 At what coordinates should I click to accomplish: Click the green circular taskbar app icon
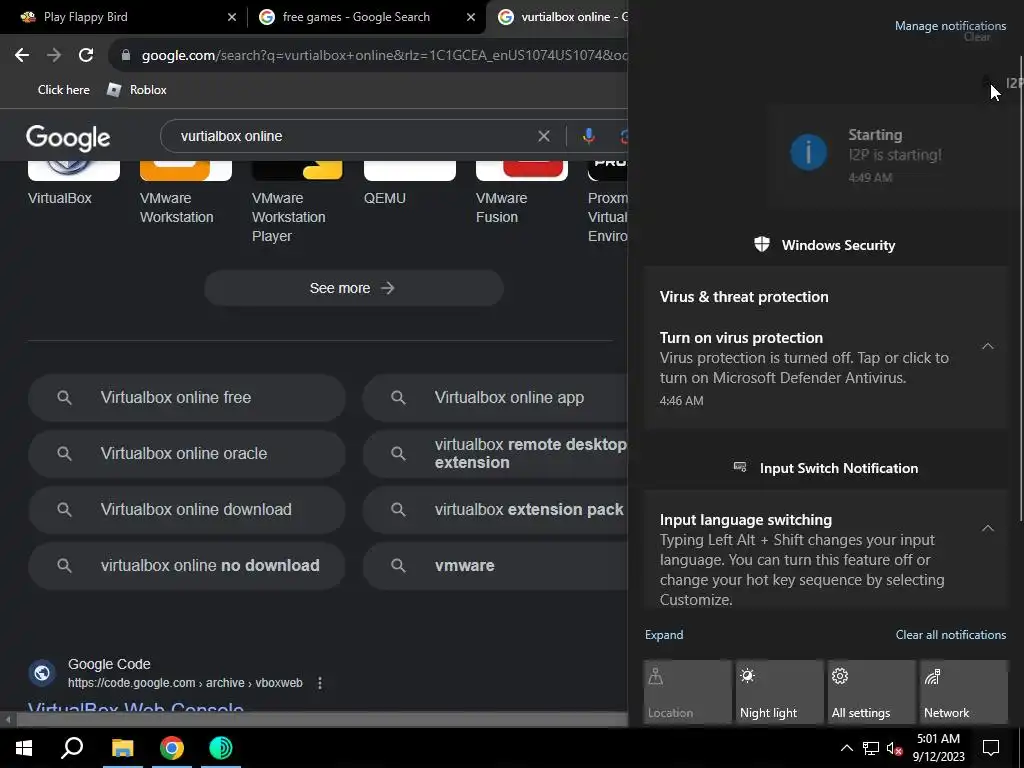coord(221,748)
